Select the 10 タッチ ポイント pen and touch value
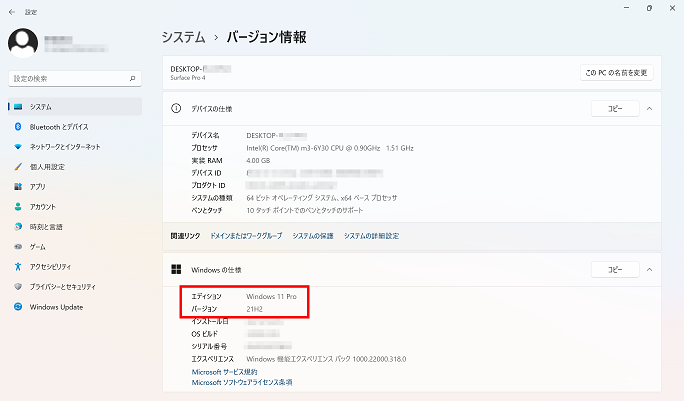Screen dimensions: 684x401 click(x=304, y=210)
